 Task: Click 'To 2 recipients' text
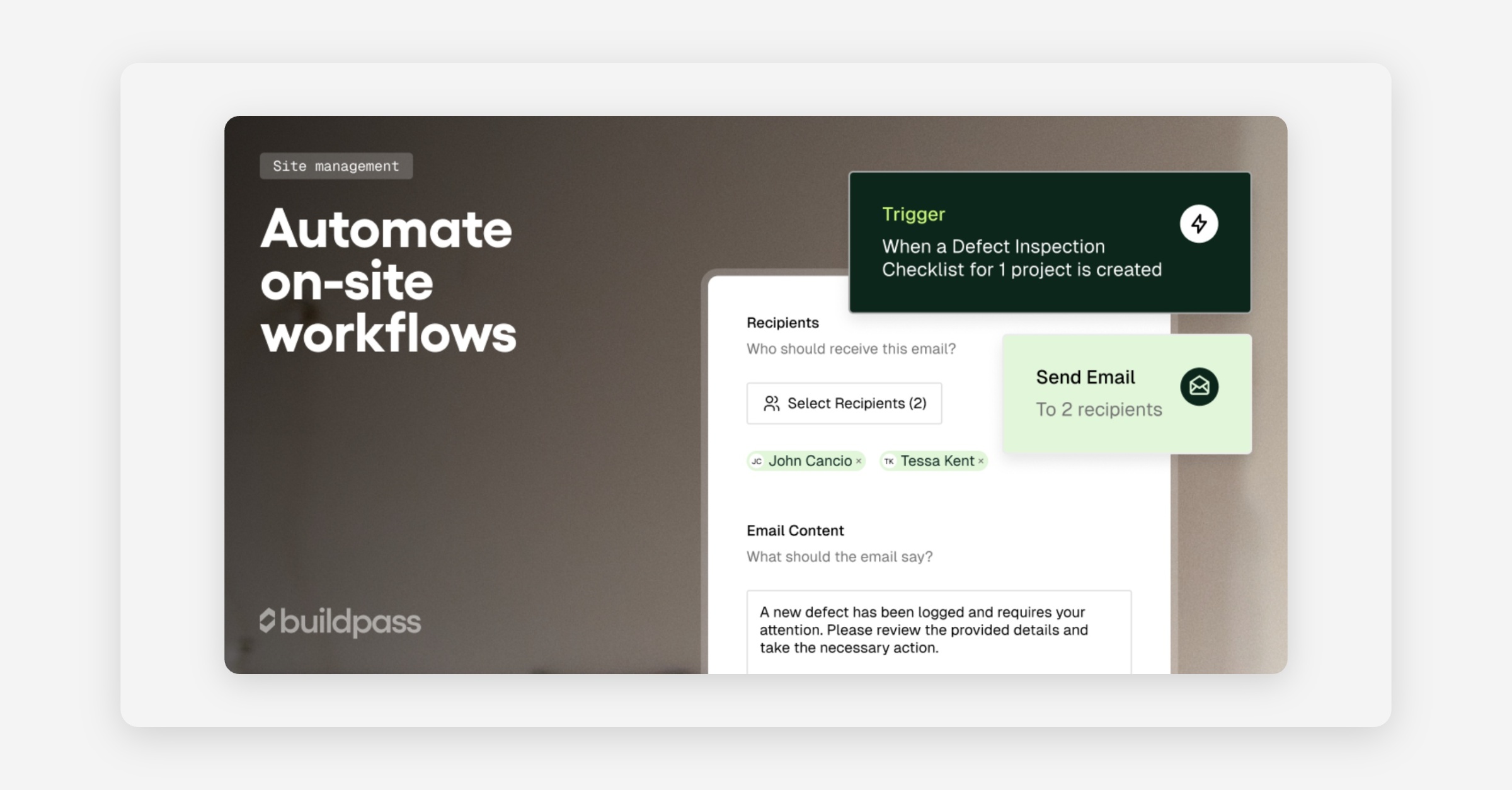click(1099, 409)
